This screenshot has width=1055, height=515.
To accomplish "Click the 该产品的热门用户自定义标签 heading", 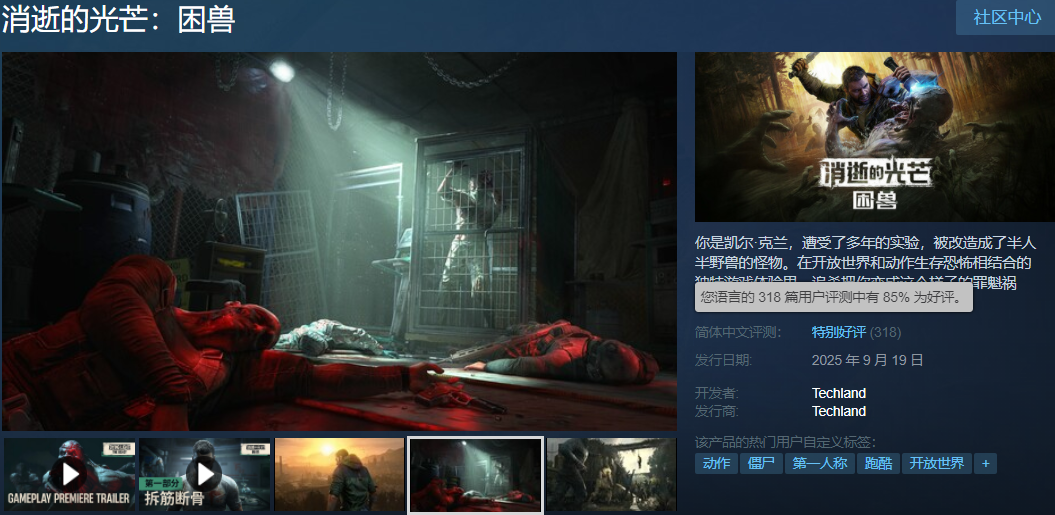I will pyautogui.click(x=786, y=442).
